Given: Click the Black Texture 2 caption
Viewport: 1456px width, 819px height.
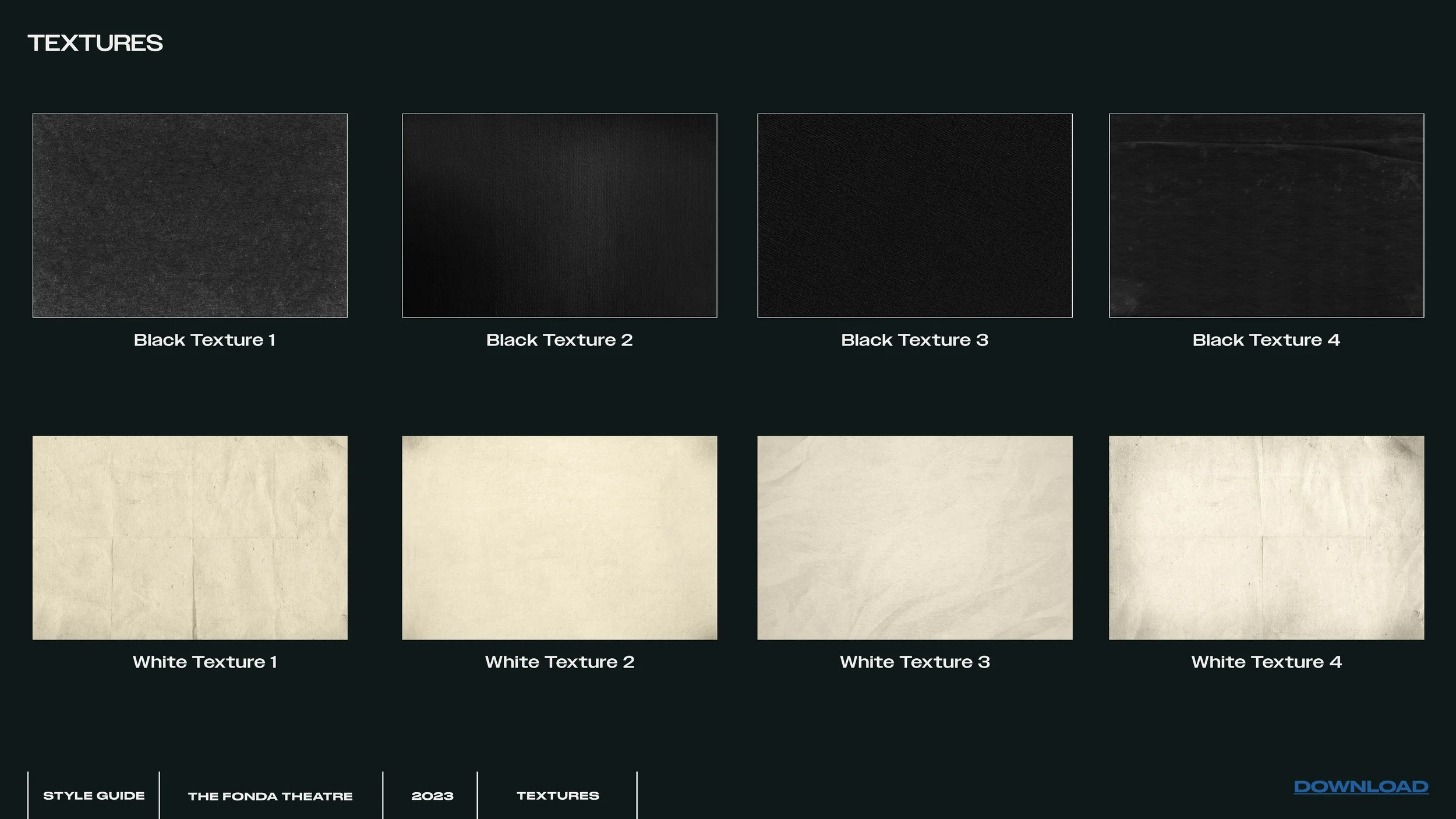Looking at the screenshot, I should tap(559, 341).
